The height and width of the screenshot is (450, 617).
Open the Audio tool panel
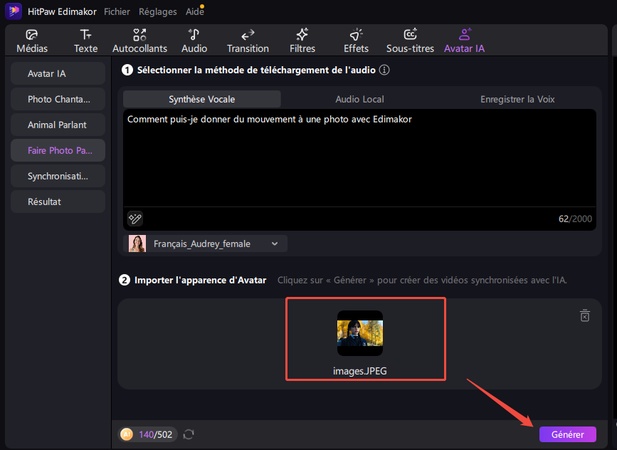(x=194, y=40)
